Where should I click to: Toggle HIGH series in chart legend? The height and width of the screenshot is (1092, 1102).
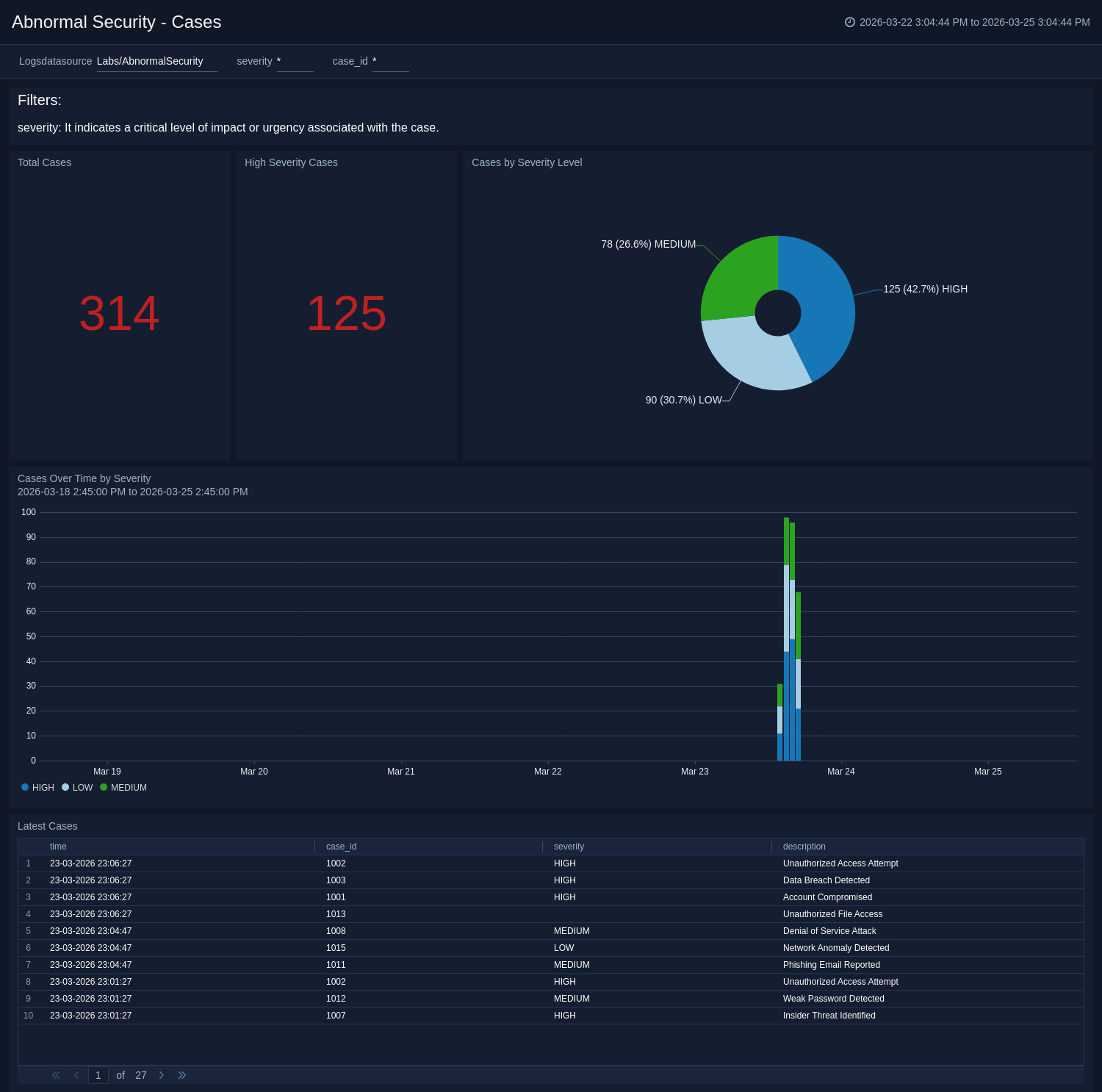(x=37, y=788)
